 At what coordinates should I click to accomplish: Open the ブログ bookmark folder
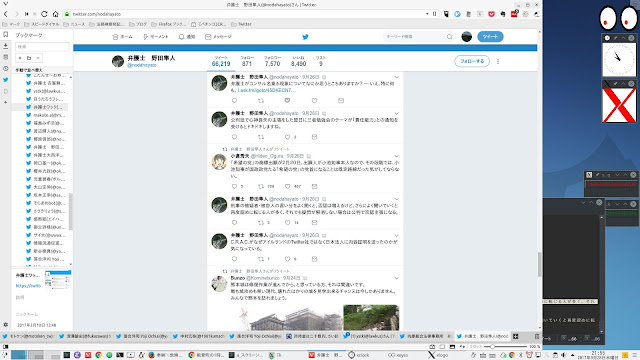pyautogui.click(x=138, y=24)
